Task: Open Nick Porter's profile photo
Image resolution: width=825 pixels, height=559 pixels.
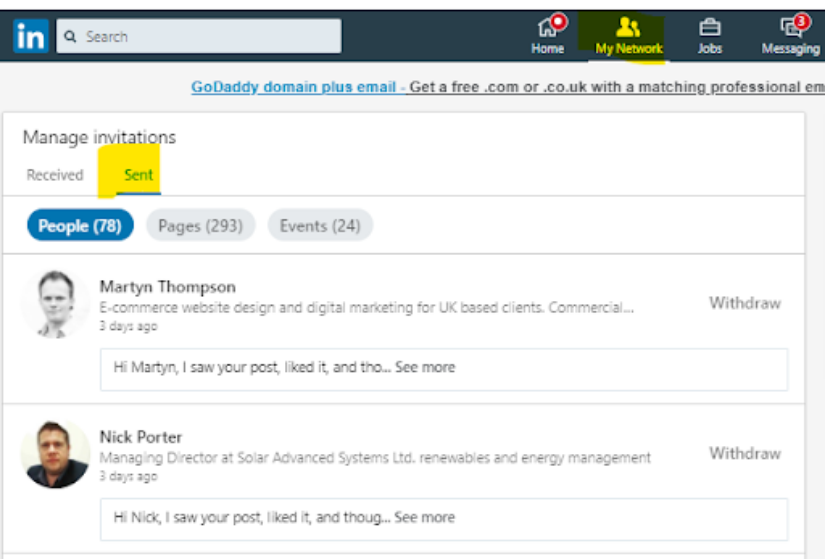Action: pyautogui.click(x=55, y=454)
